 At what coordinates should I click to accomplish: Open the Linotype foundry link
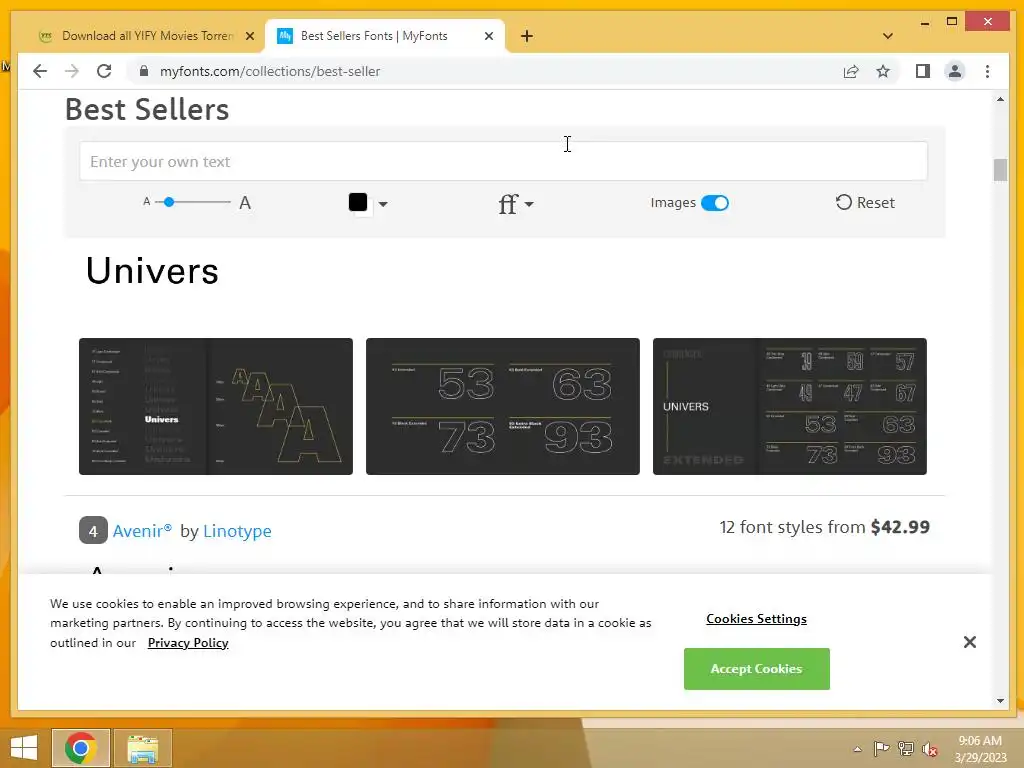(x=237, y=531)
